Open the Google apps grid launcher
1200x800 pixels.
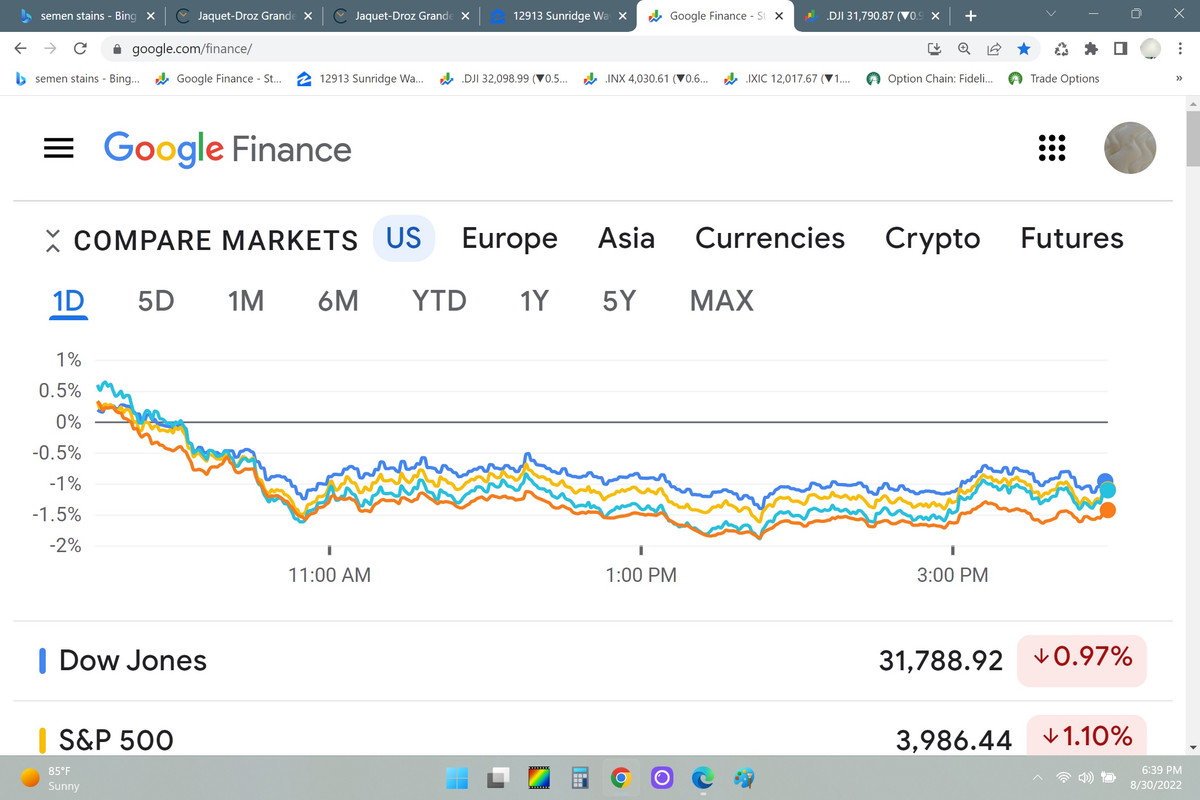point(1051,148)
